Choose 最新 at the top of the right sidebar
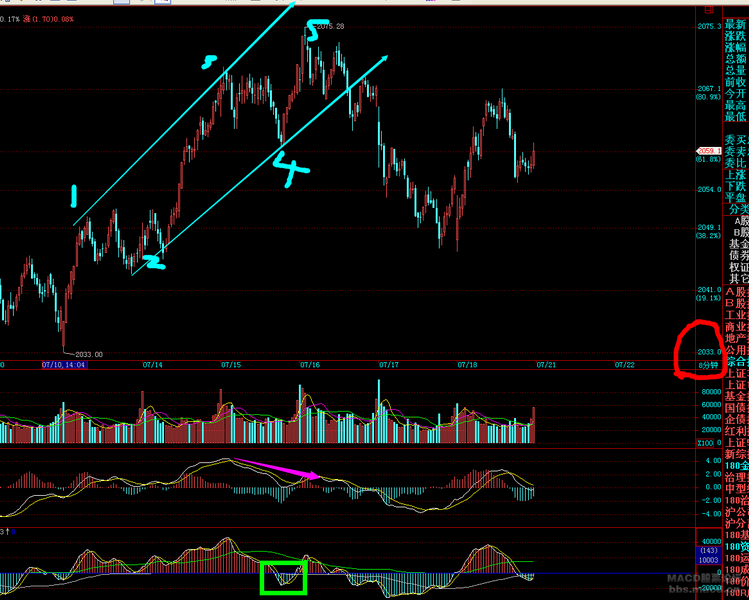 click(738, 22)
